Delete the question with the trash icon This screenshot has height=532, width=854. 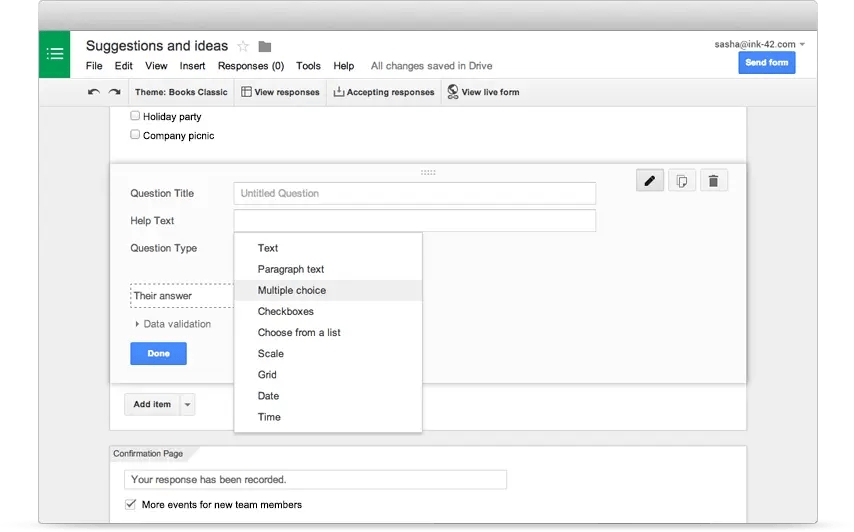pos(713,181)
